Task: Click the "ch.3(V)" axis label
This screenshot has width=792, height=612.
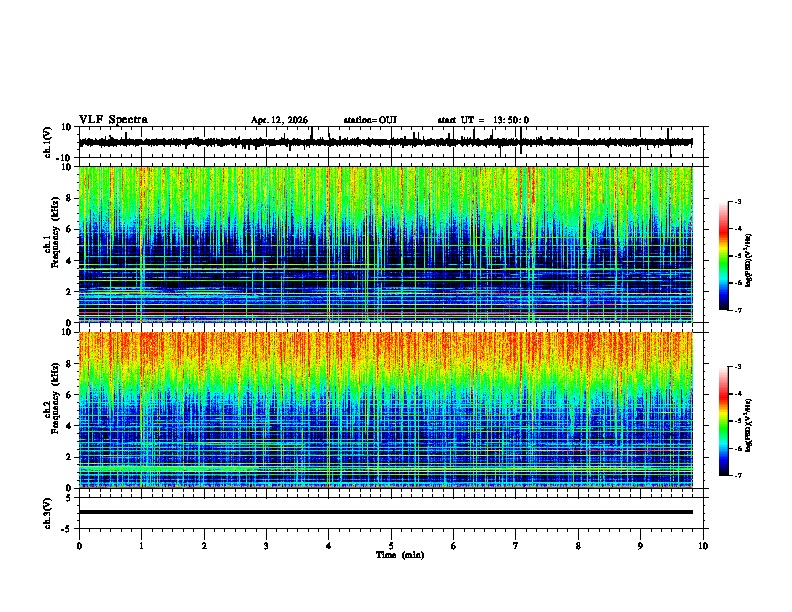Action: (48, 513)
